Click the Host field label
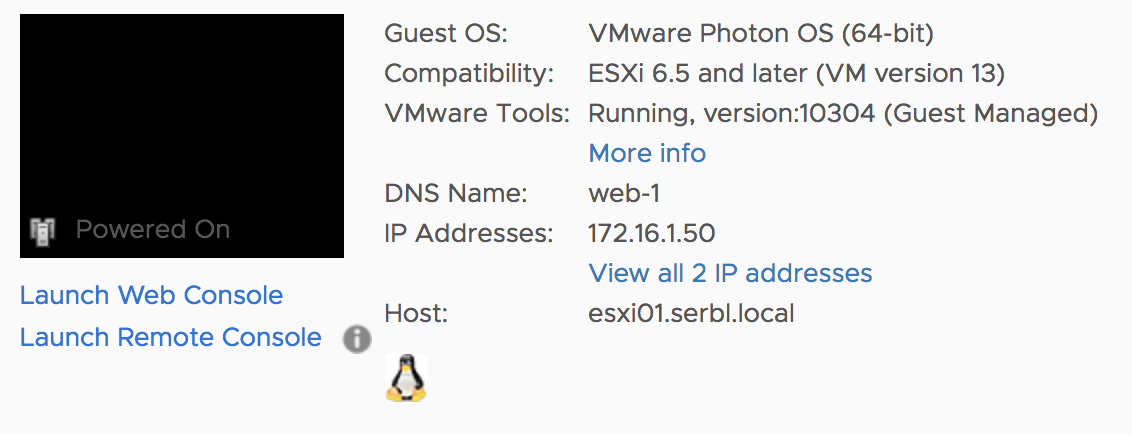The height and width of the screenshot is (434, 1132). (417, 313)
